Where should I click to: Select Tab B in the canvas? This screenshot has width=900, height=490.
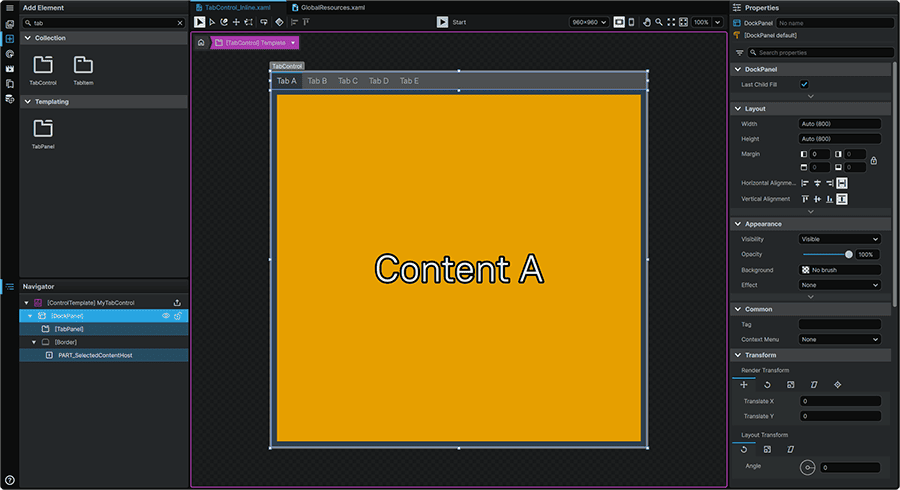[317, 81]
